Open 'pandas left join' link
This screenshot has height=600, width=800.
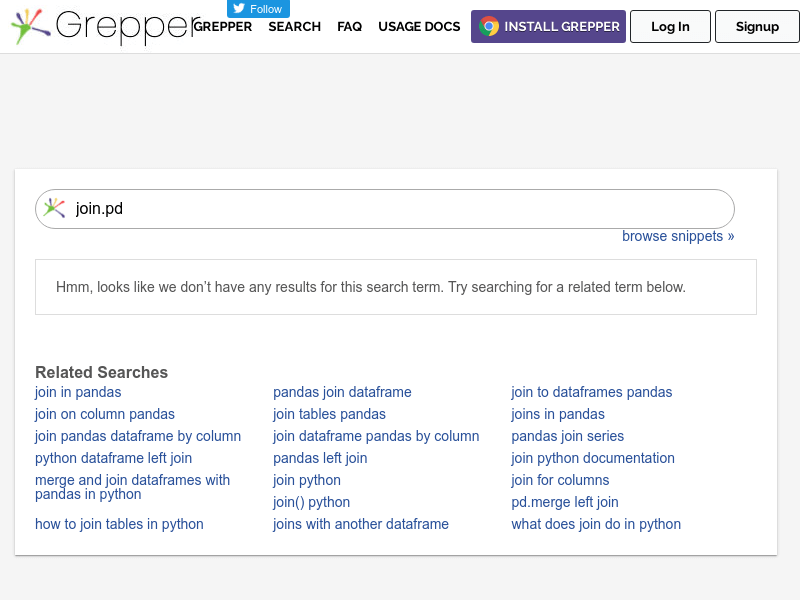click(x=320, y=458)
